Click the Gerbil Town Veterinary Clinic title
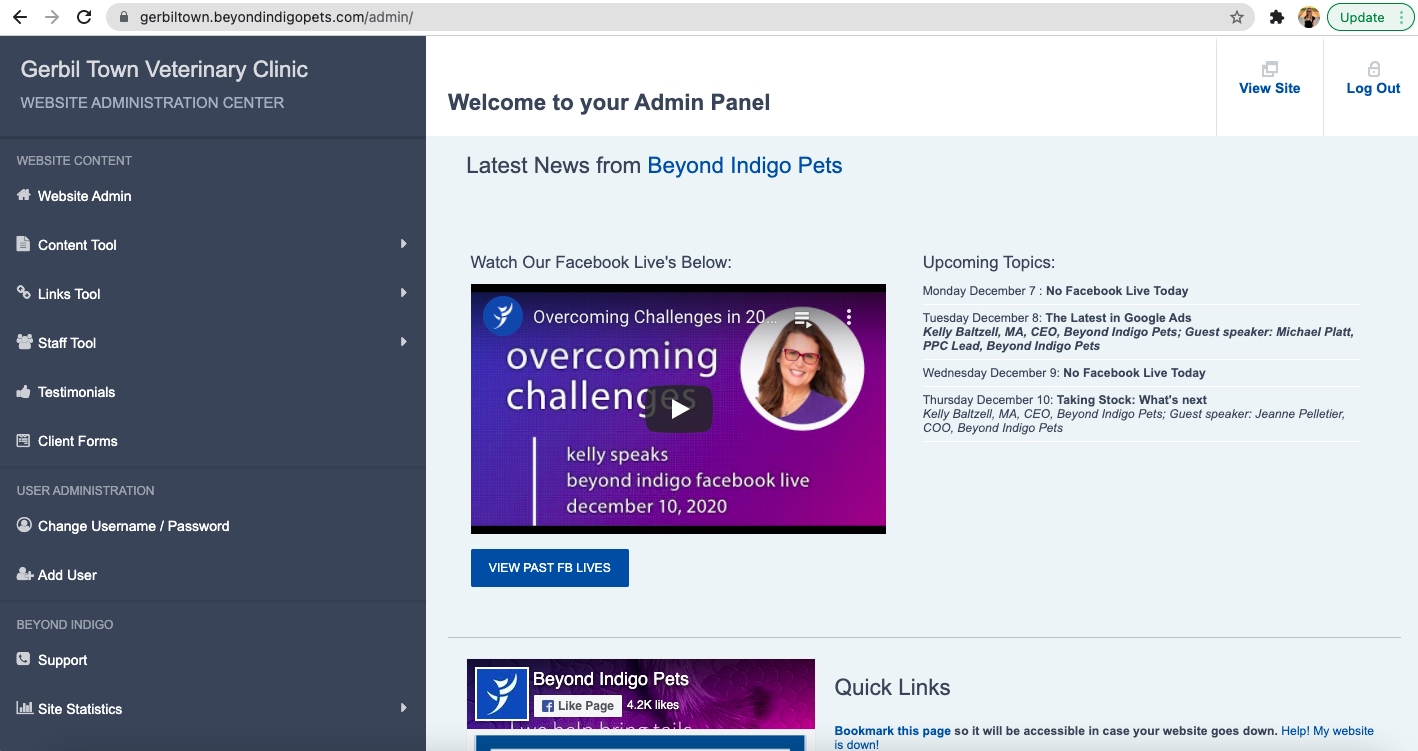 click(x=165, y=70)
